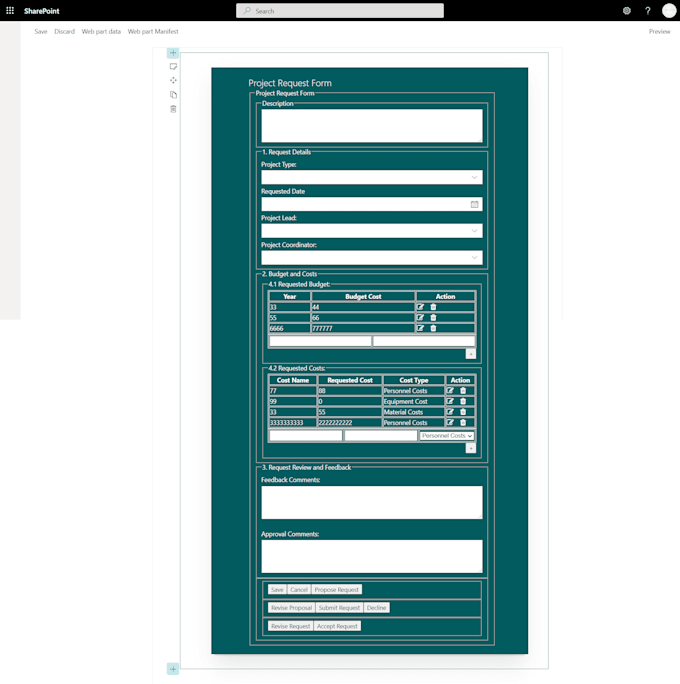The height and width of the screenshot is (684, 680).
Task: Edit the web part using the toolbar icon
Action: pyautogui.click(x=173, y=67)
